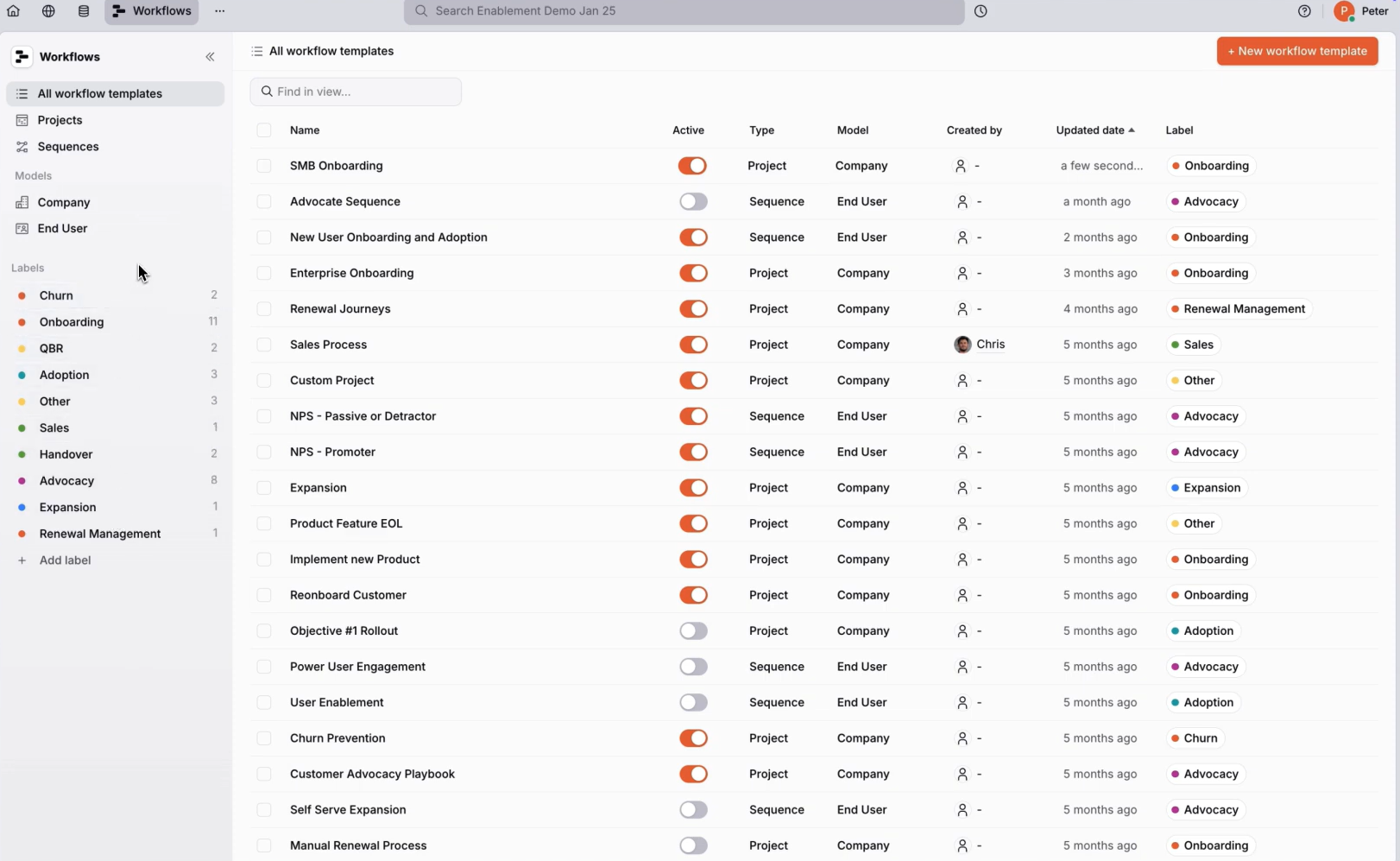Click Peter's user avatar
This screenshot has height=861, width=1400.
pyautogui.click(x=1343, y=11)
